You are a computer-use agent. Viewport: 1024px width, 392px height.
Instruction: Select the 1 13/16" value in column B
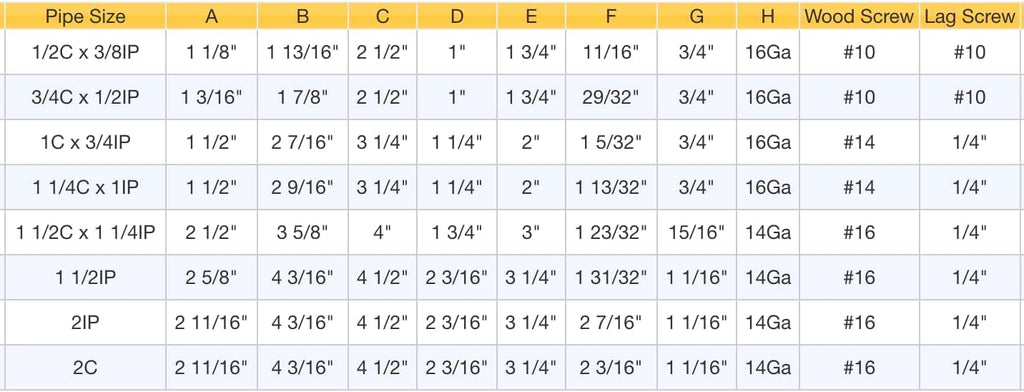(x=302, y=52)
